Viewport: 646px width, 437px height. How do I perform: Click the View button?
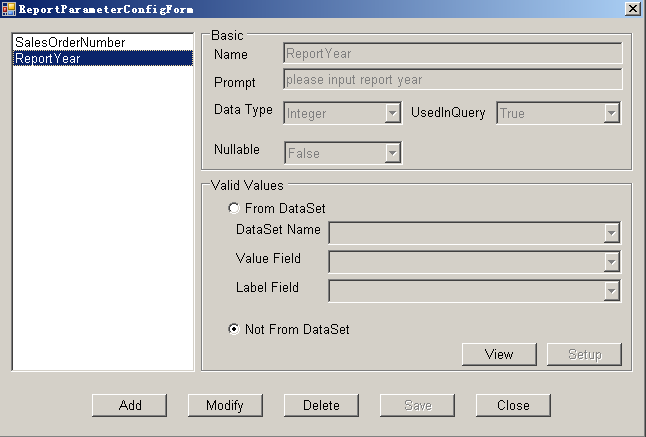499,354
